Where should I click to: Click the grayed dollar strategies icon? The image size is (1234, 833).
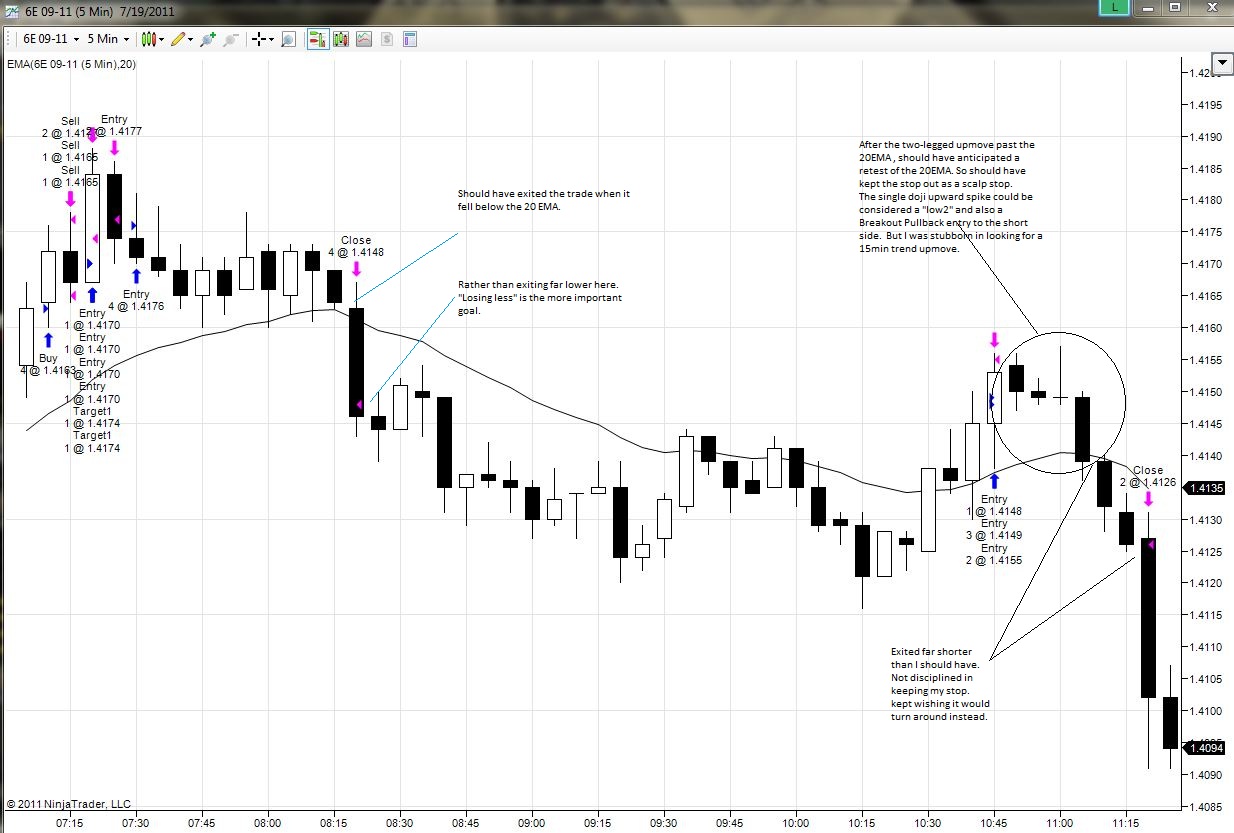click(387, 39)
